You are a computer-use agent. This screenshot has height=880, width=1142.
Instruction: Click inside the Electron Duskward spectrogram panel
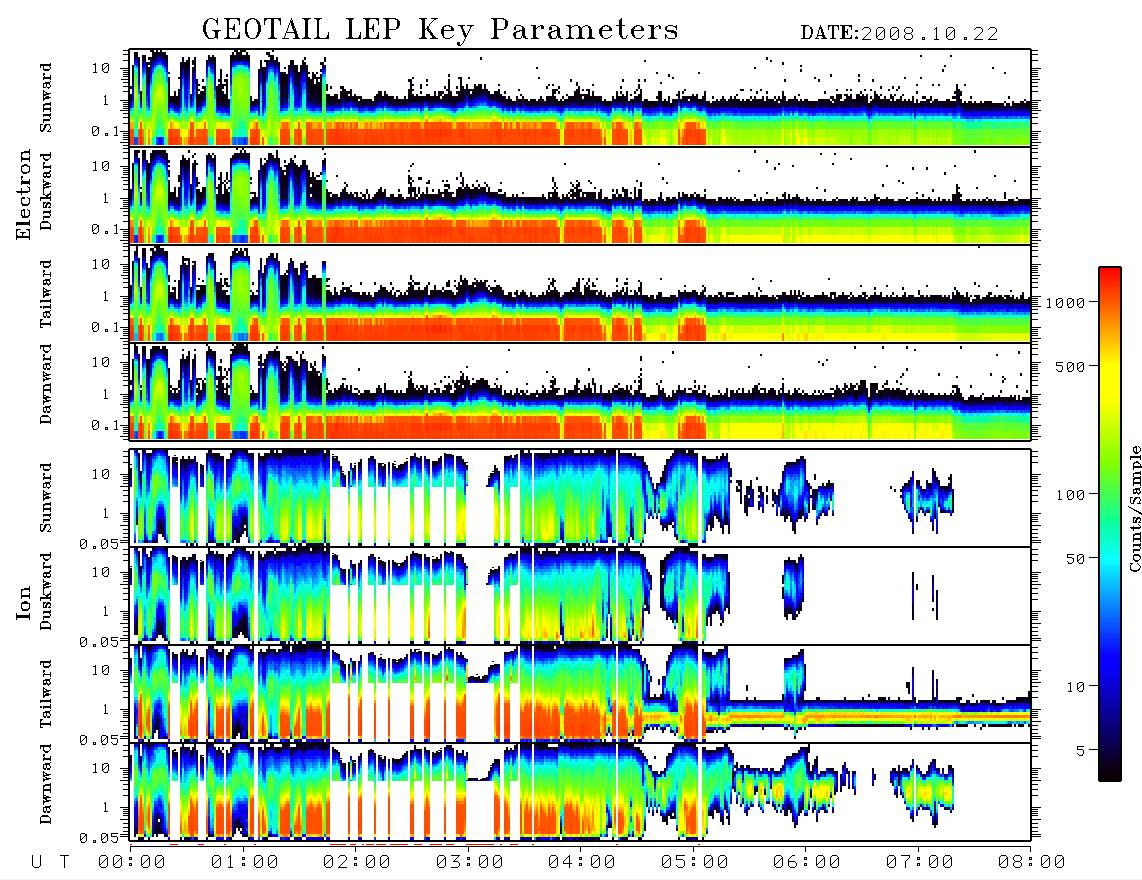580,195
